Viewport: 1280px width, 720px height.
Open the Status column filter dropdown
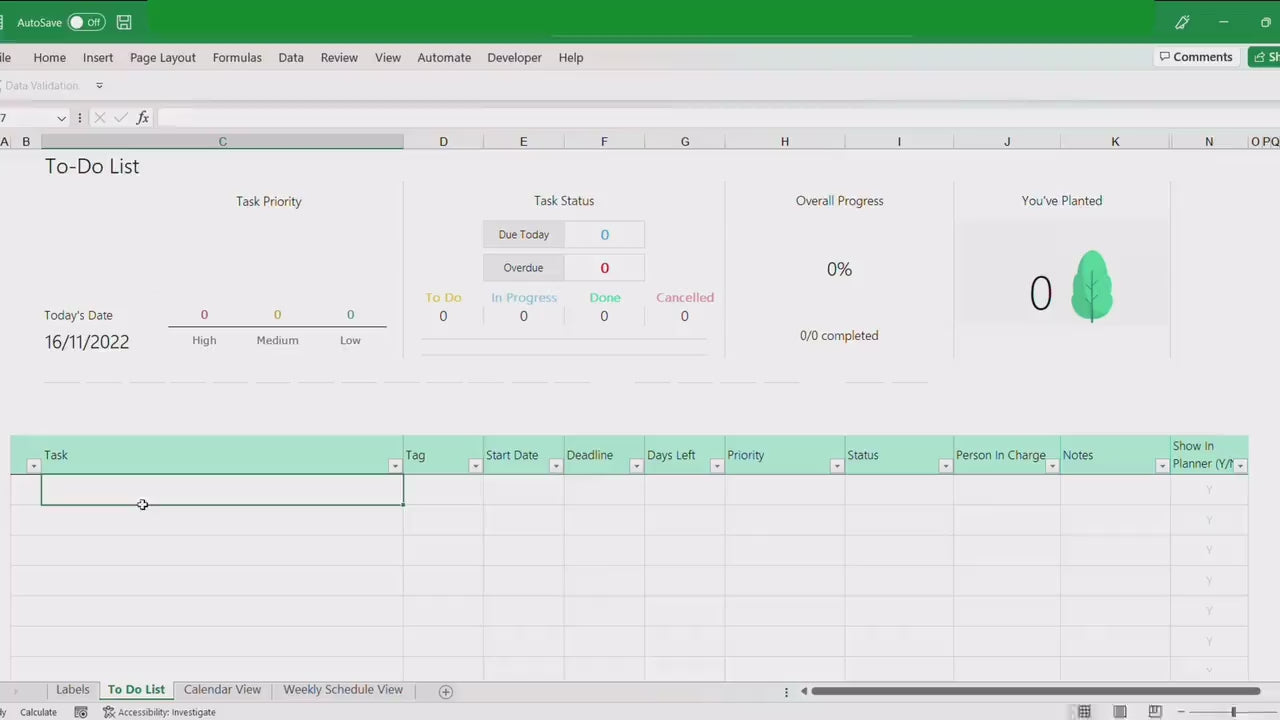point(945,466)
